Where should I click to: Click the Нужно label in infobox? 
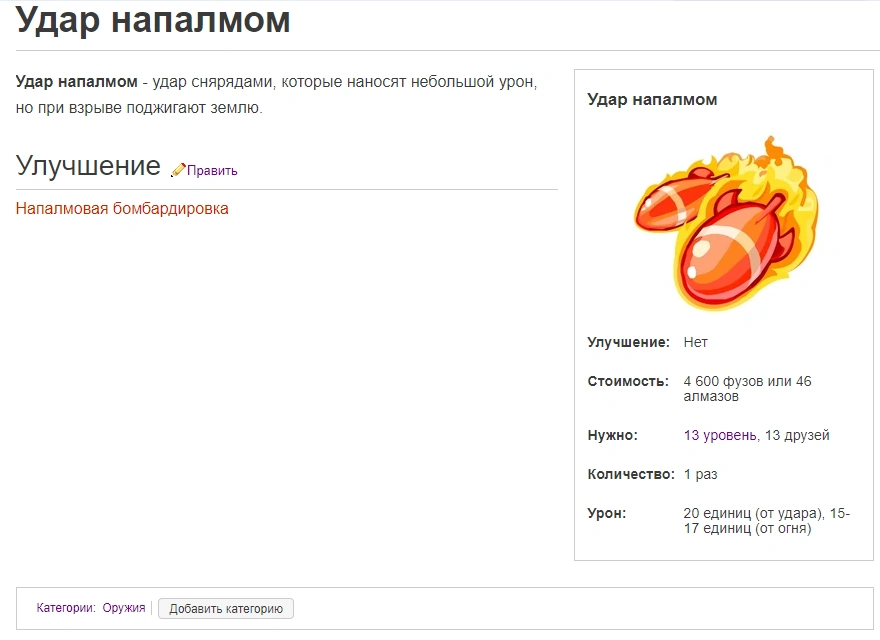pyautogui.click(x=612, y=435)
